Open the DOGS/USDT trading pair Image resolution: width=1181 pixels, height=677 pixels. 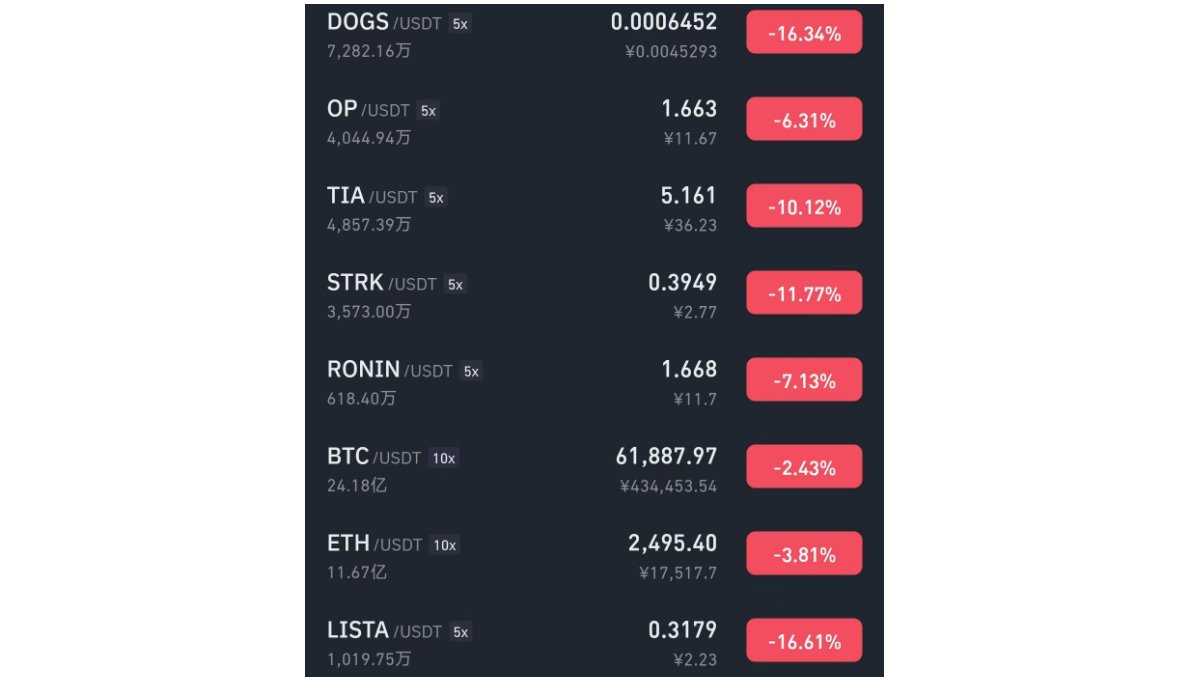pos(594,35)
